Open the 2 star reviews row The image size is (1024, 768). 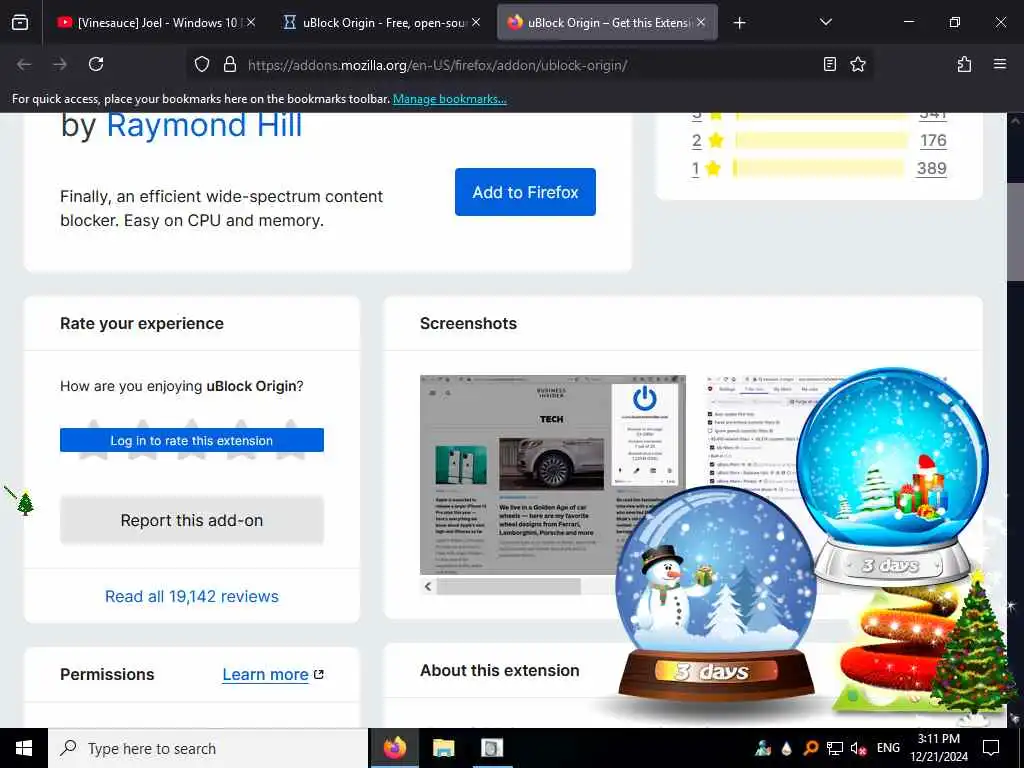(819, 140)
